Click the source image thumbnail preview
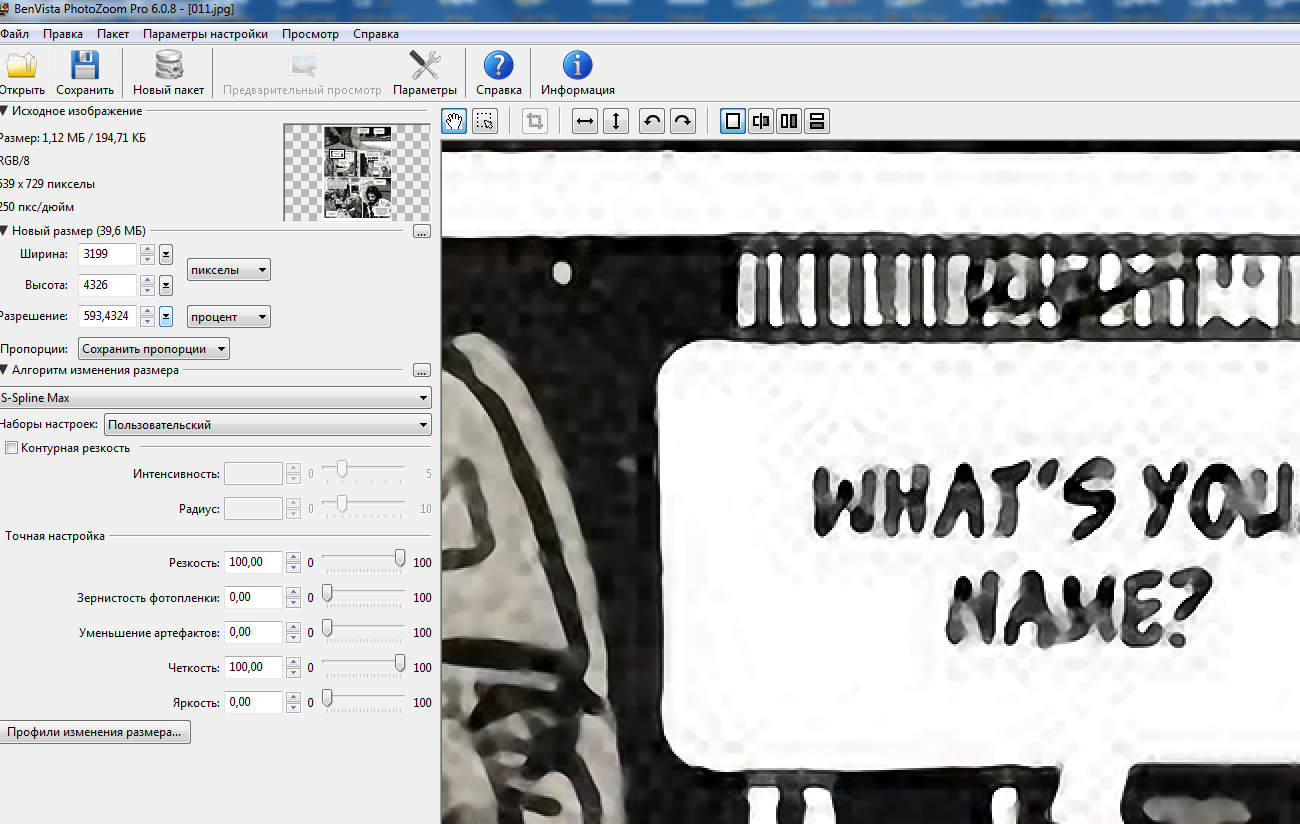The width and height of the screenshot is (1300, 824). 357,172
